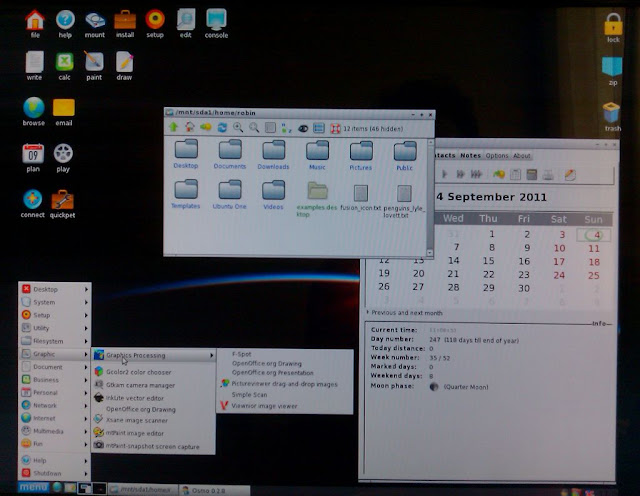This screenshot has height=496, width=640.
Task: Select the fusion_icon.txt file
Action: [x=361, y=197]
